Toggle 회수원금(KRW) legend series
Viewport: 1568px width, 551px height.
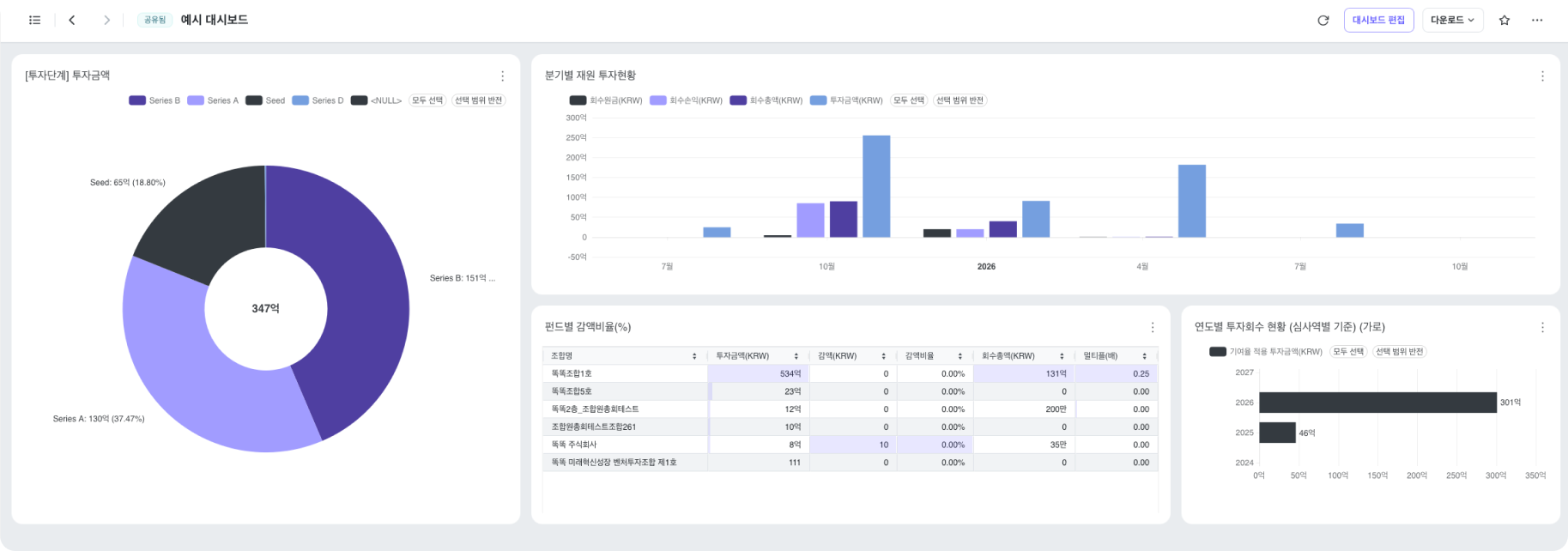606,100
